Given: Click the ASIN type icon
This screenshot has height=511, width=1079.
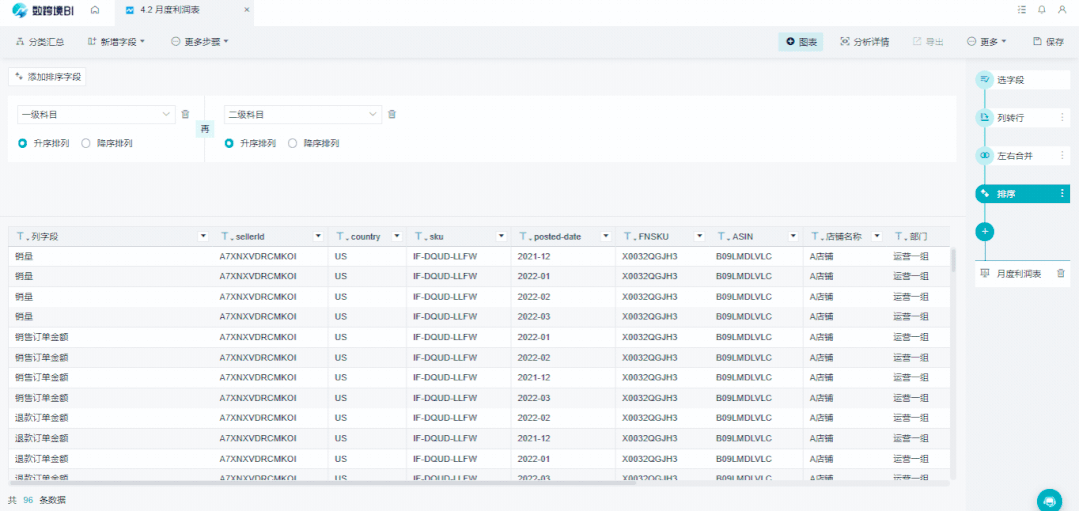Looking at the screenshot, I should tap(723, 236).
